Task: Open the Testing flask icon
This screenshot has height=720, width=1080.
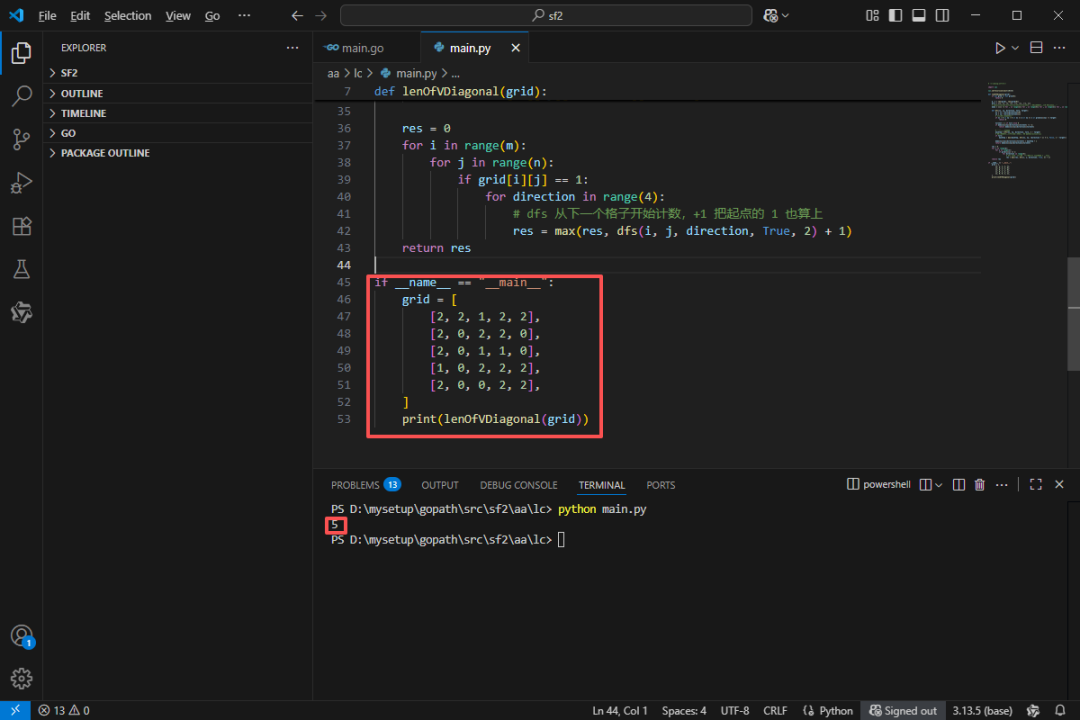Action: (x=21, y=269)
